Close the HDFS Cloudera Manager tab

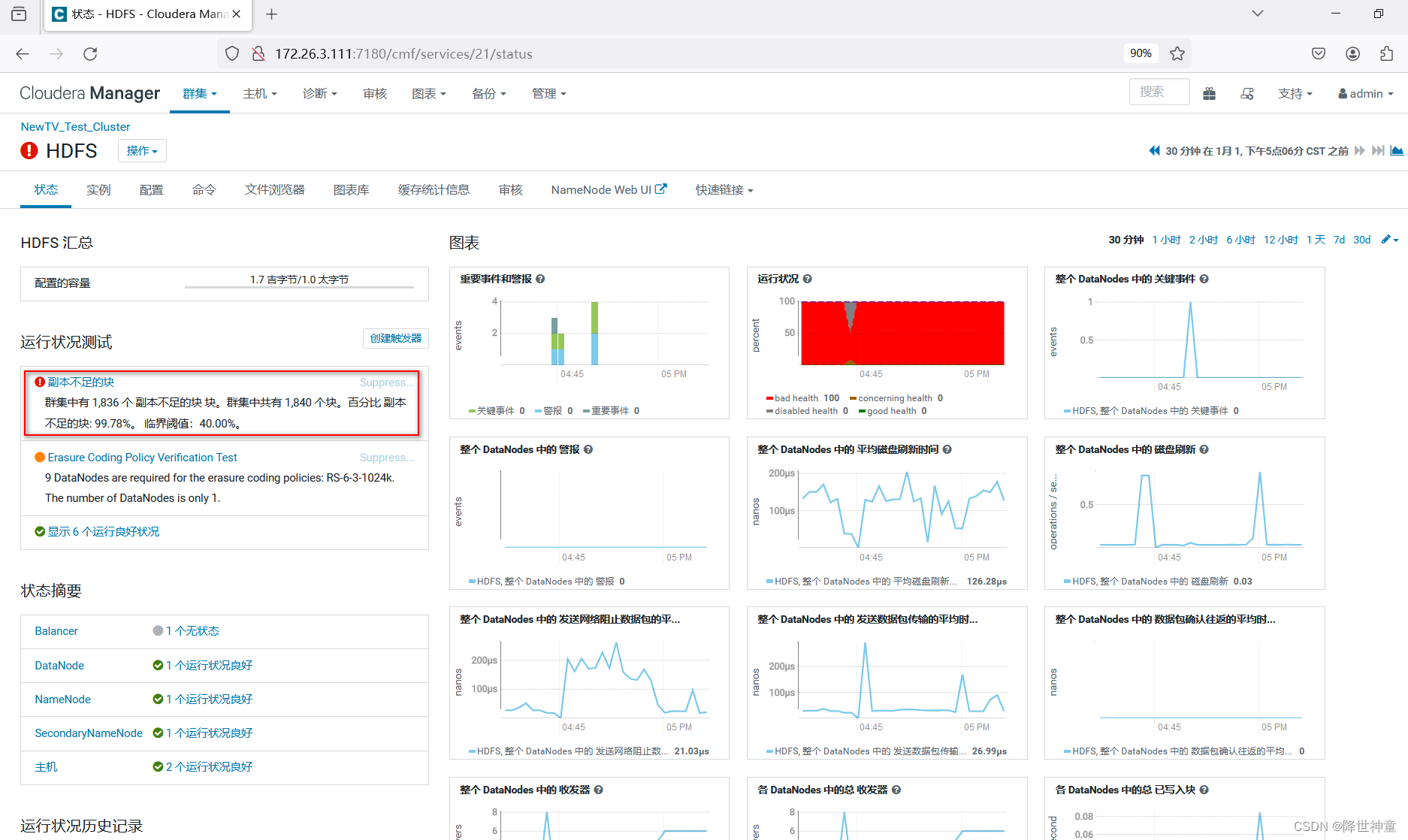click(237, 14)
